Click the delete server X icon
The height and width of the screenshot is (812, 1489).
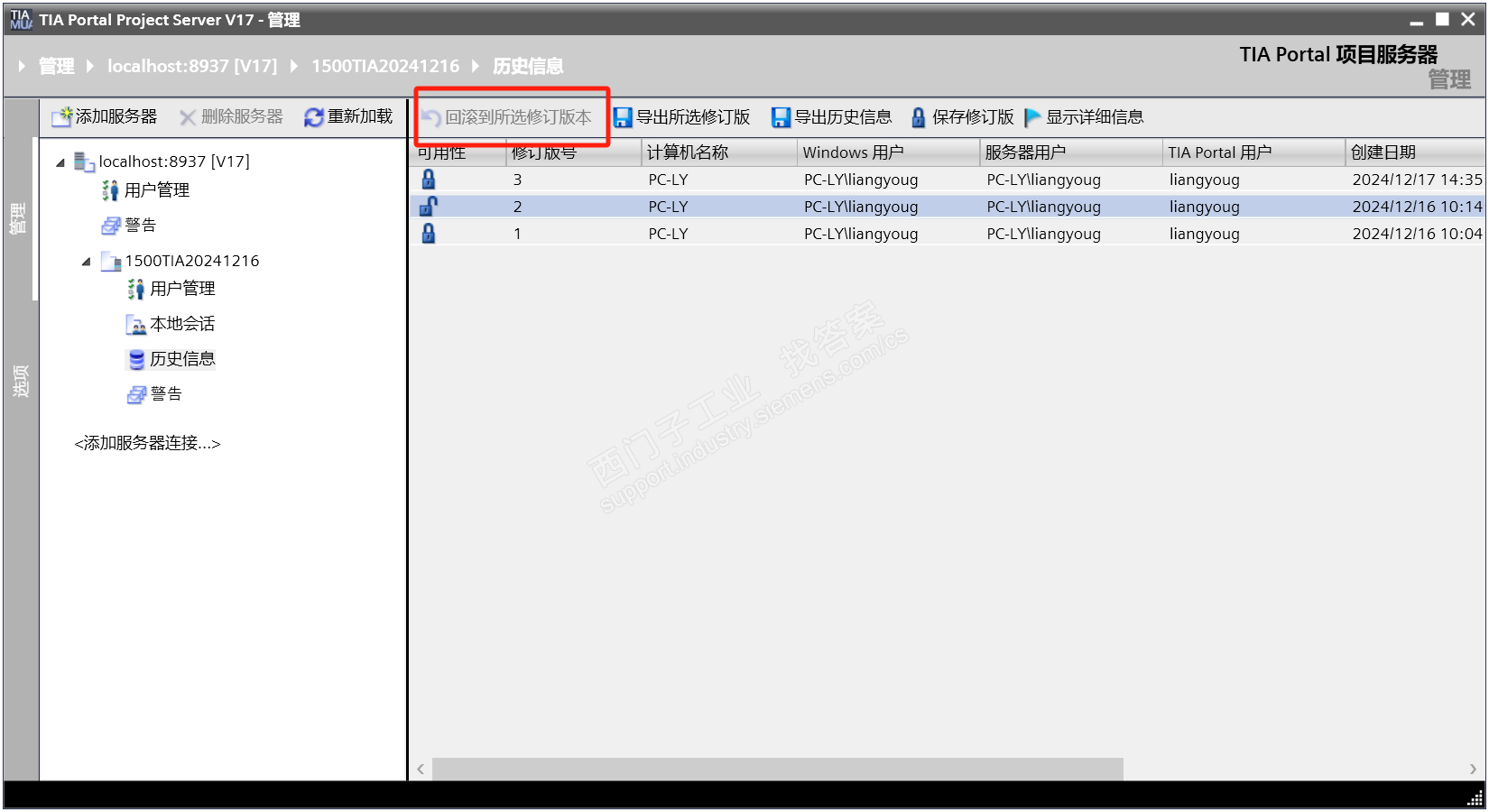click(188, 117)
